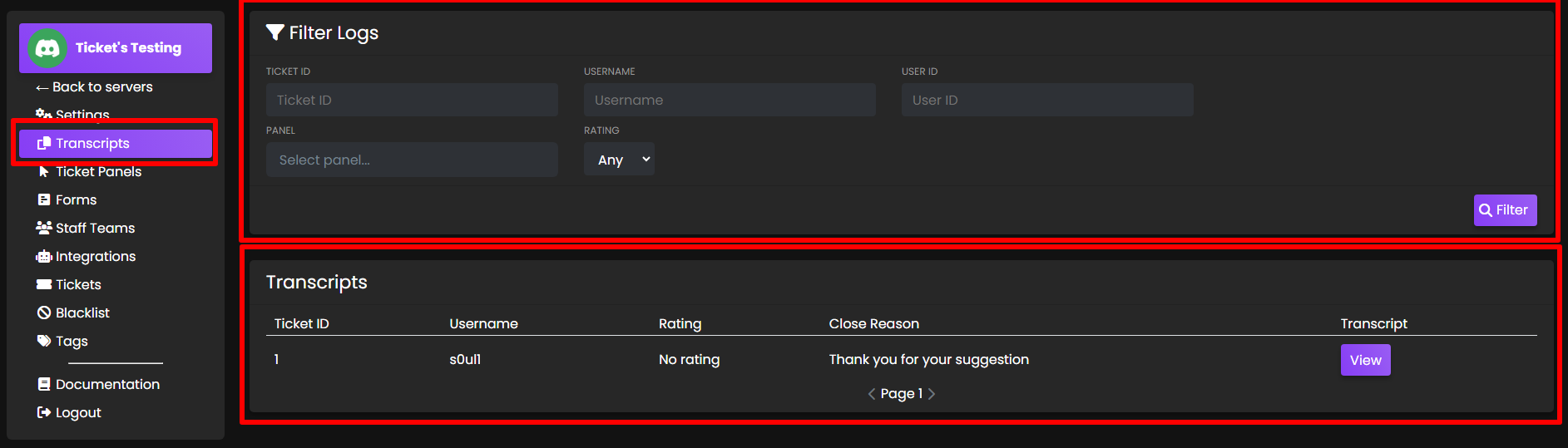Click the Ticket Panels cursor icon
The image size is (1568, 448).
click(x=44, y=172)
